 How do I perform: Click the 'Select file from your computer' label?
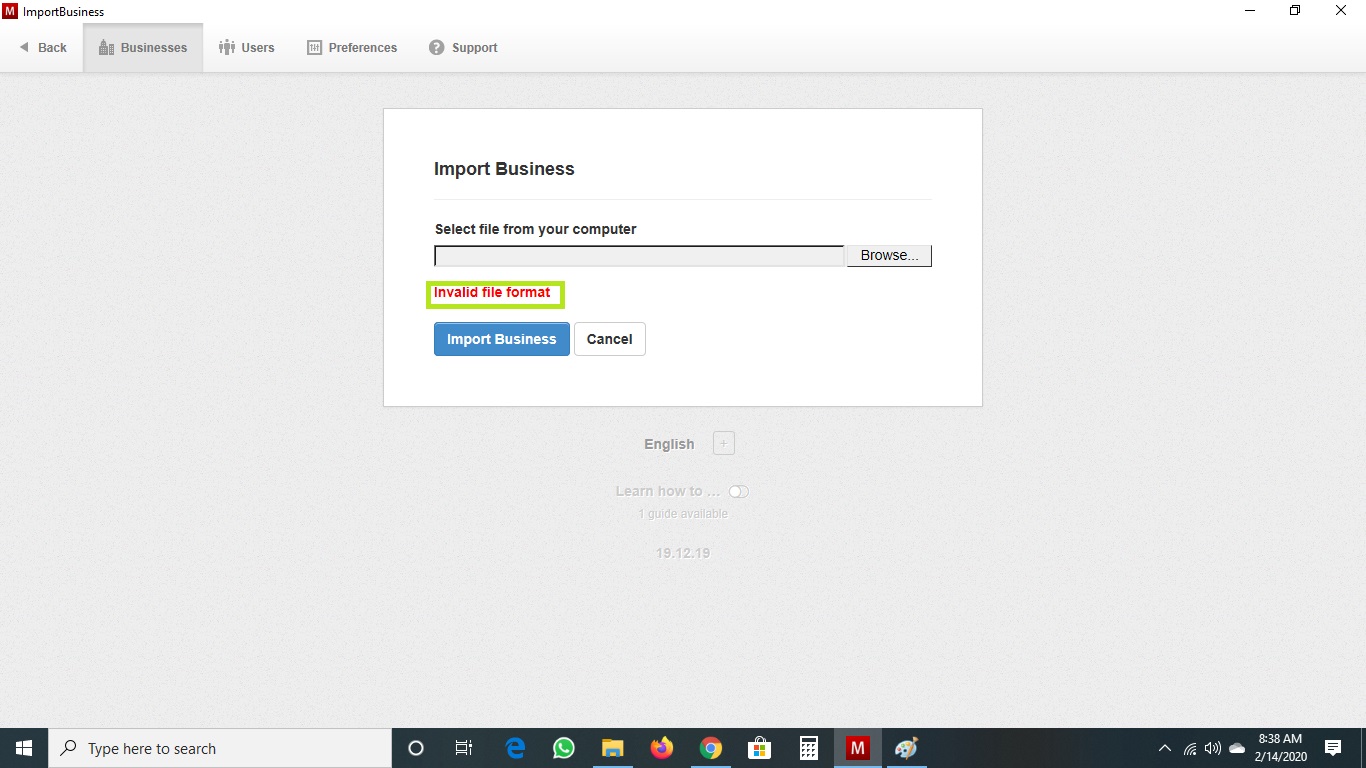(536, 229)
